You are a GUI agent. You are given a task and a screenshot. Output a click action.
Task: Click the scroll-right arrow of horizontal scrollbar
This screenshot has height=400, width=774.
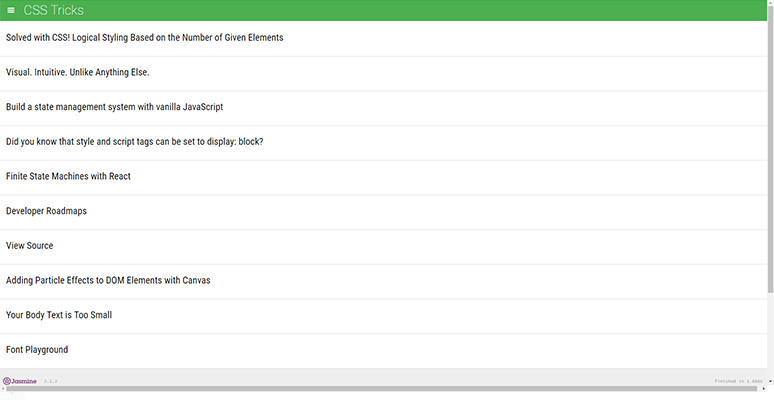tap(762, 389)
